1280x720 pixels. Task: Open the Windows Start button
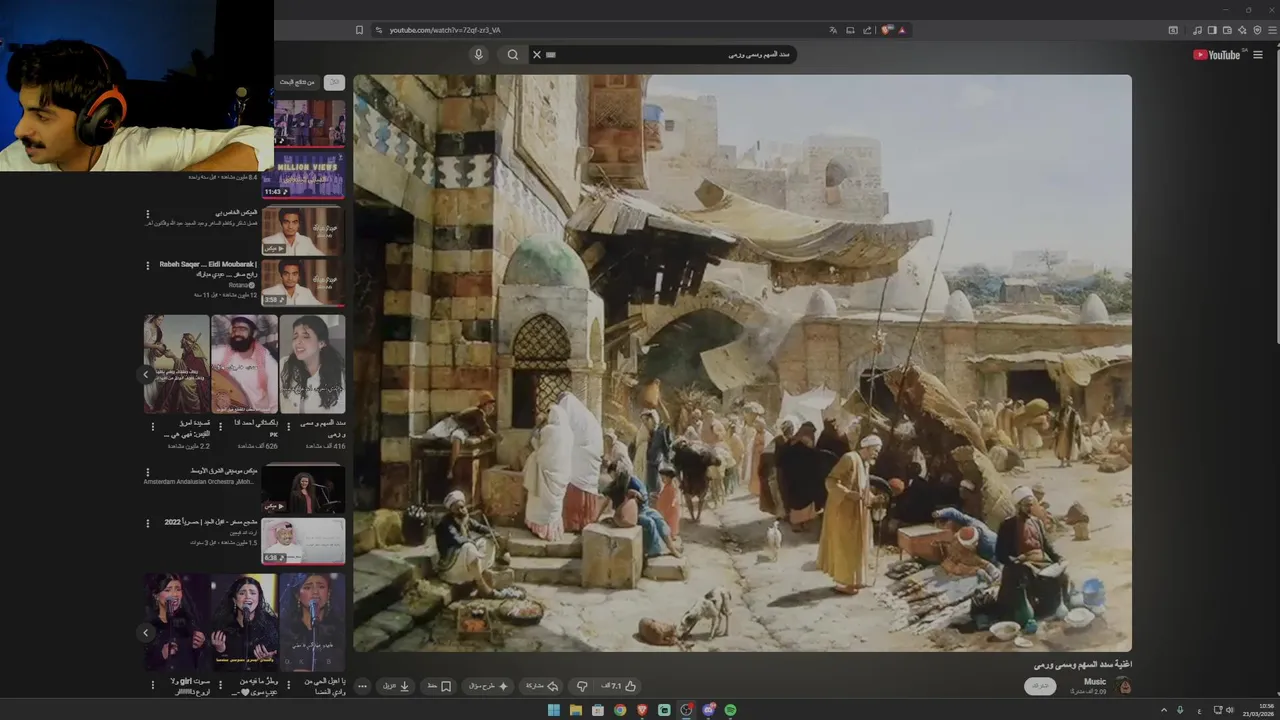(x=554, y=710)
